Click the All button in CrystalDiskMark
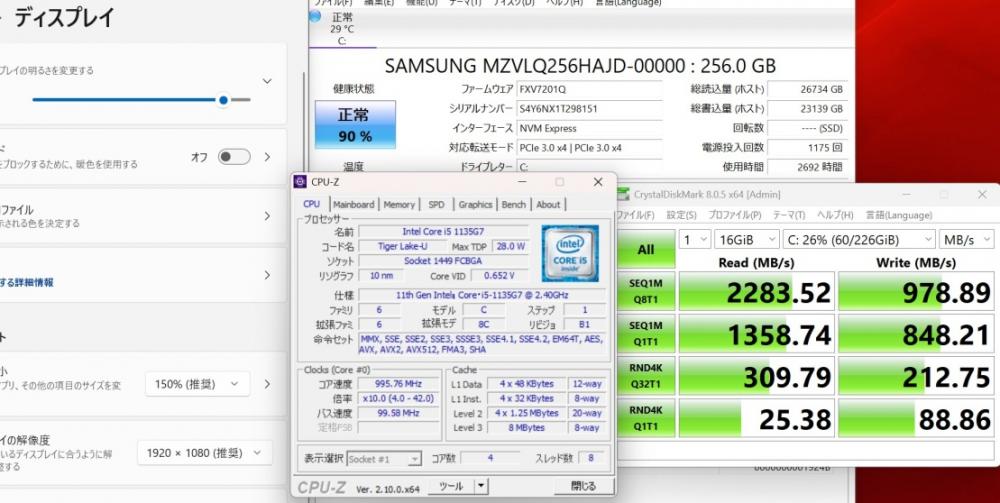Image resolution: width=1000 pixels, height=503 pixels. 646,249
